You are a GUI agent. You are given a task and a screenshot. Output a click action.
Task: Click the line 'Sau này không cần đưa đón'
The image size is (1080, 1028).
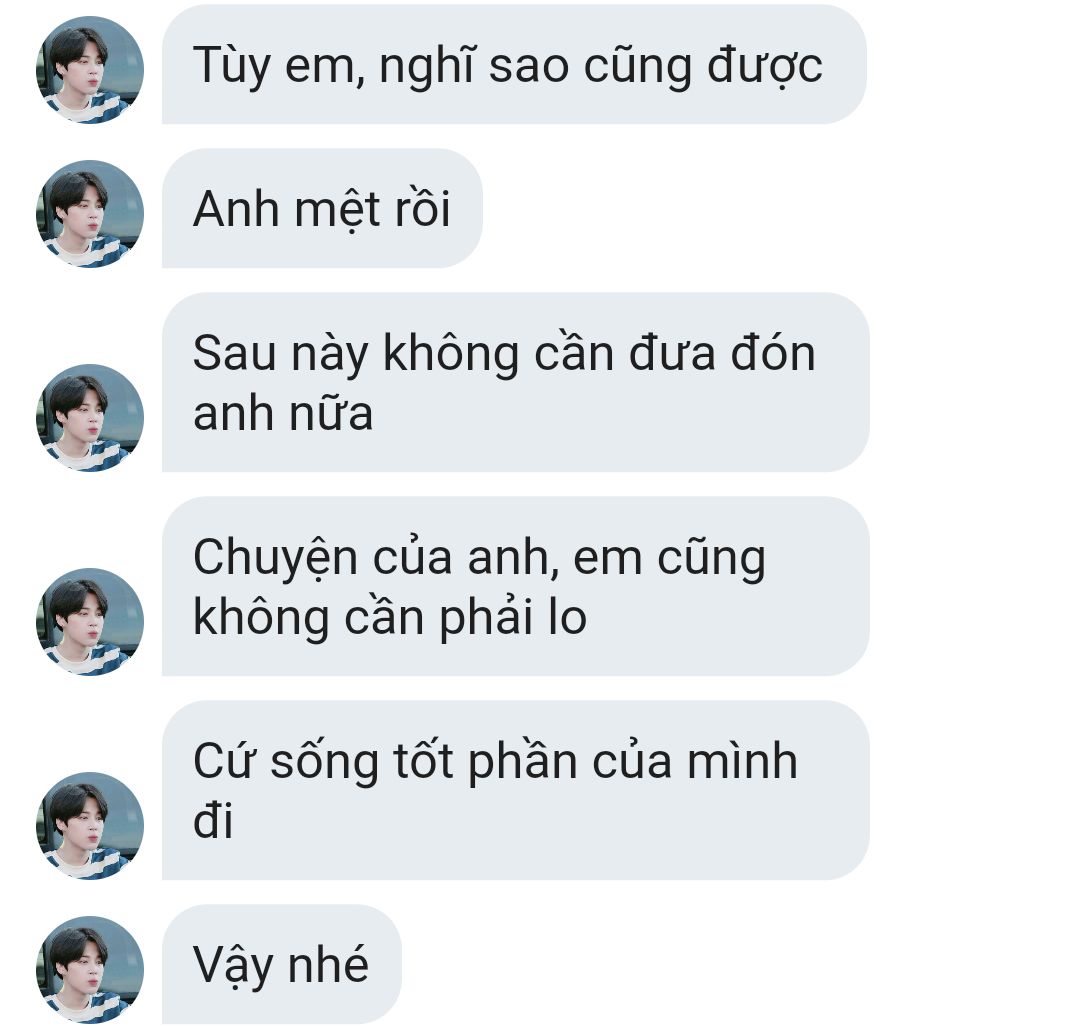(x=504, y=353)
